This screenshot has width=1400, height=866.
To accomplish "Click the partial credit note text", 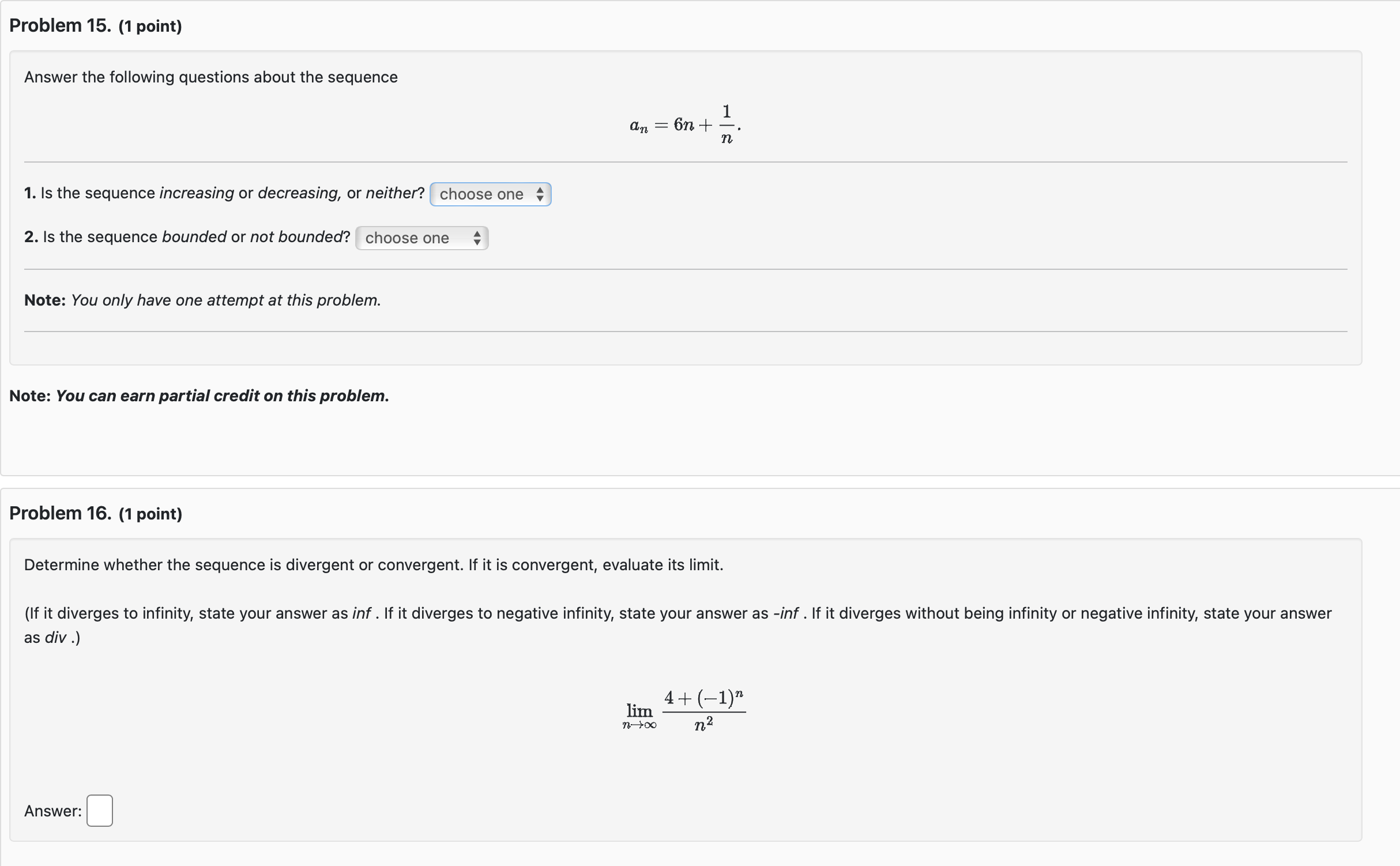I will point(199,396).
